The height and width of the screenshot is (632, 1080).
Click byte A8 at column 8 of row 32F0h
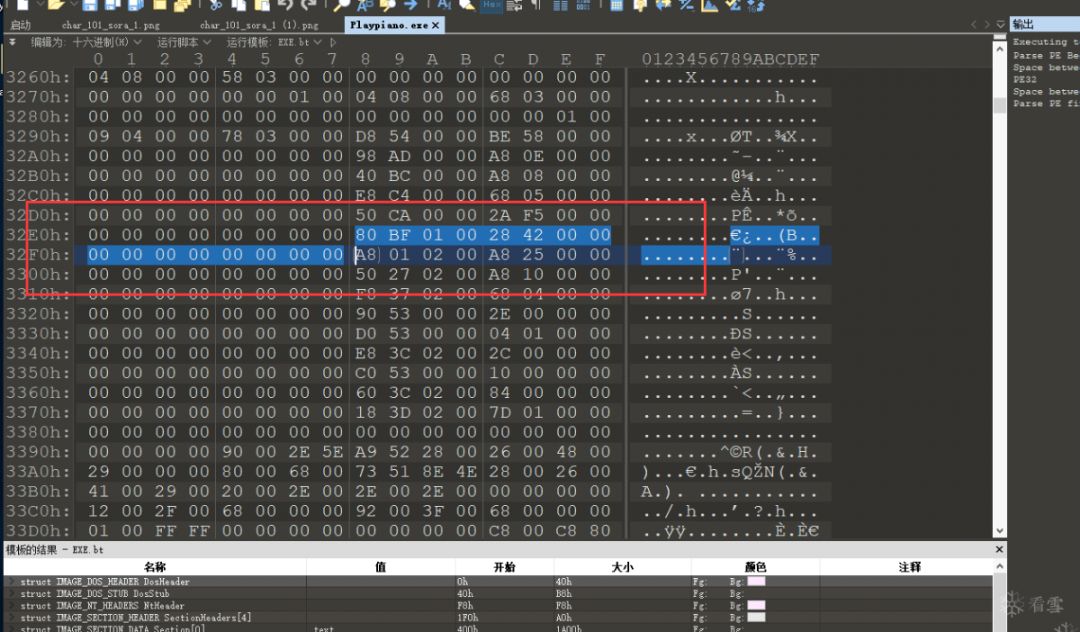click(x=366, y=255)
